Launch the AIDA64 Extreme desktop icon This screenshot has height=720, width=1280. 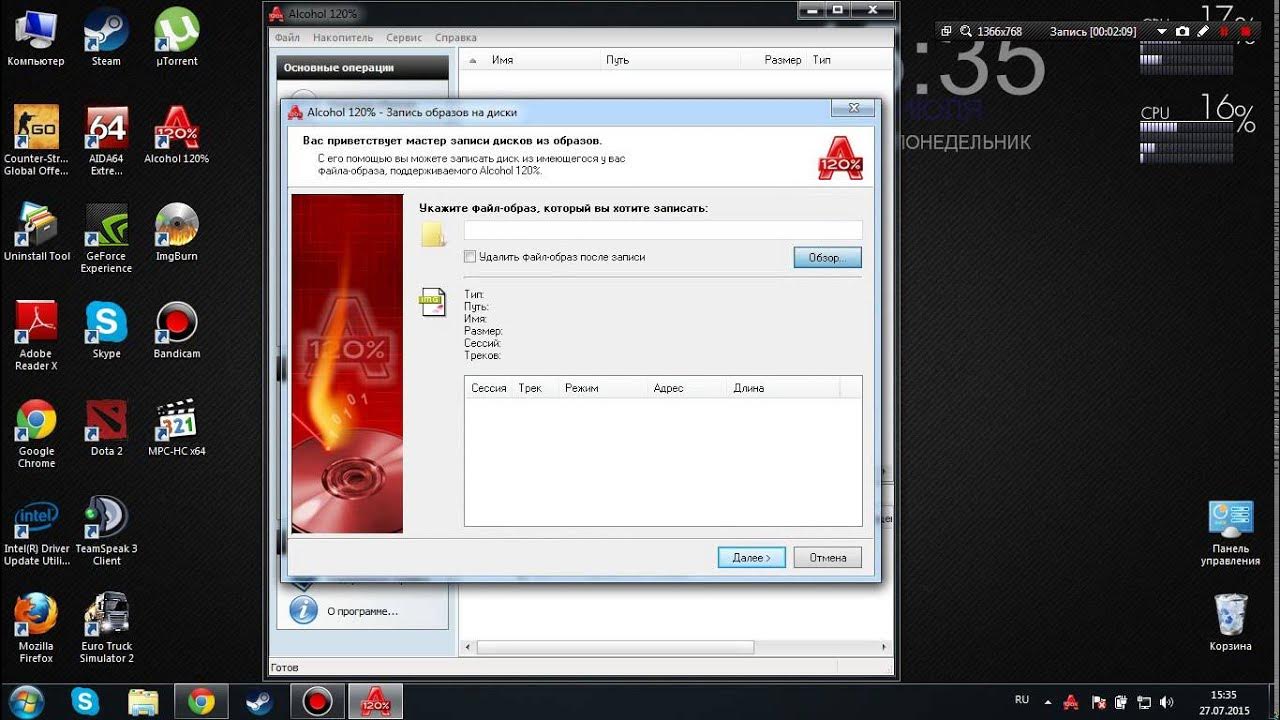(106, 140)
